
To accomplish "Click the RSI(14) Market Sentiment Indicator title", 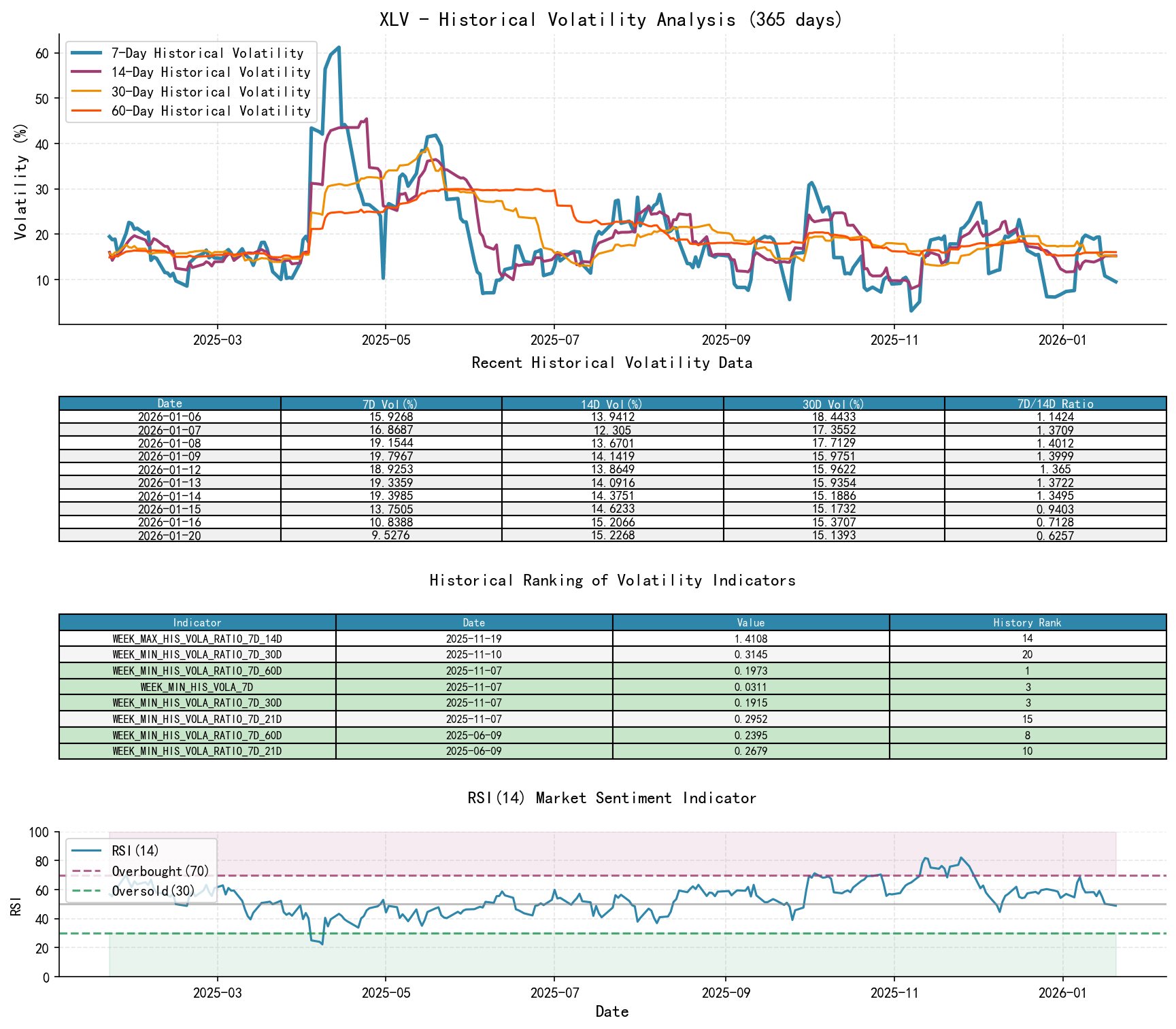I will click(x=611, y=798).
